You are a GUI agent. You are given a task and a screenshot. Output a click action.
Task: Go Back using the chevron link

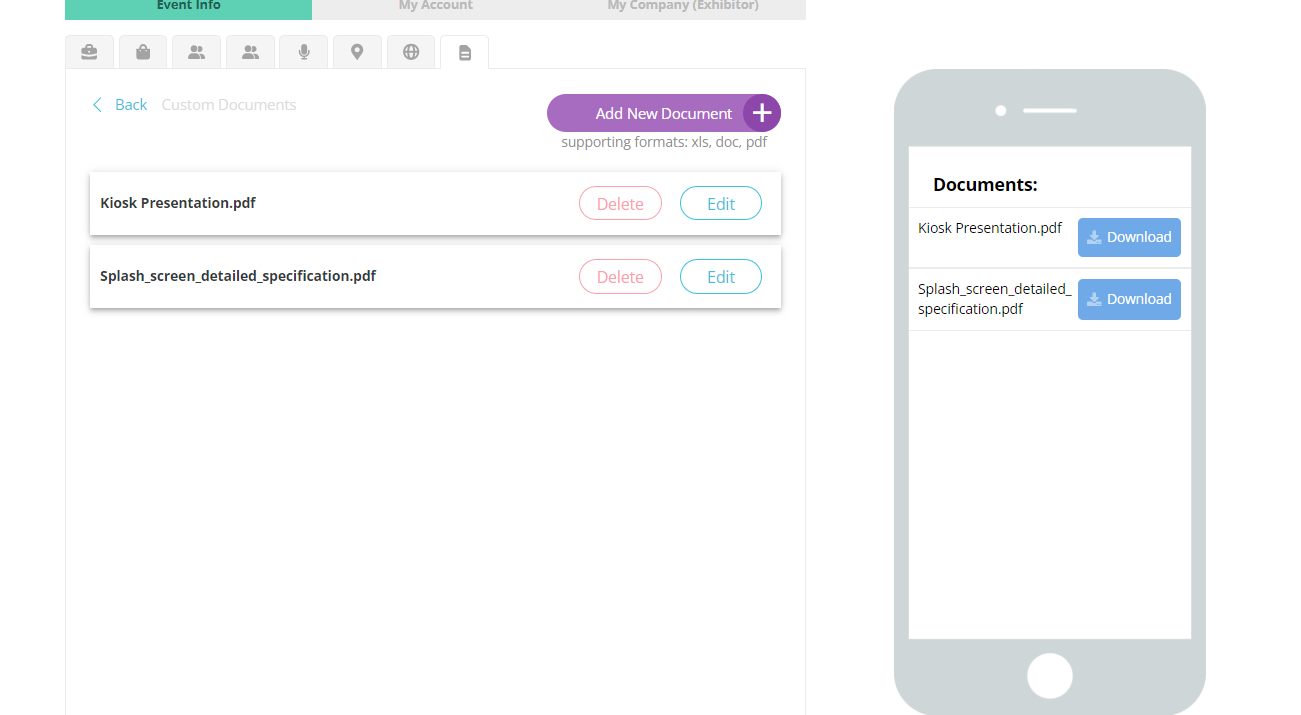pyautogui.click(x=119, y=105)
